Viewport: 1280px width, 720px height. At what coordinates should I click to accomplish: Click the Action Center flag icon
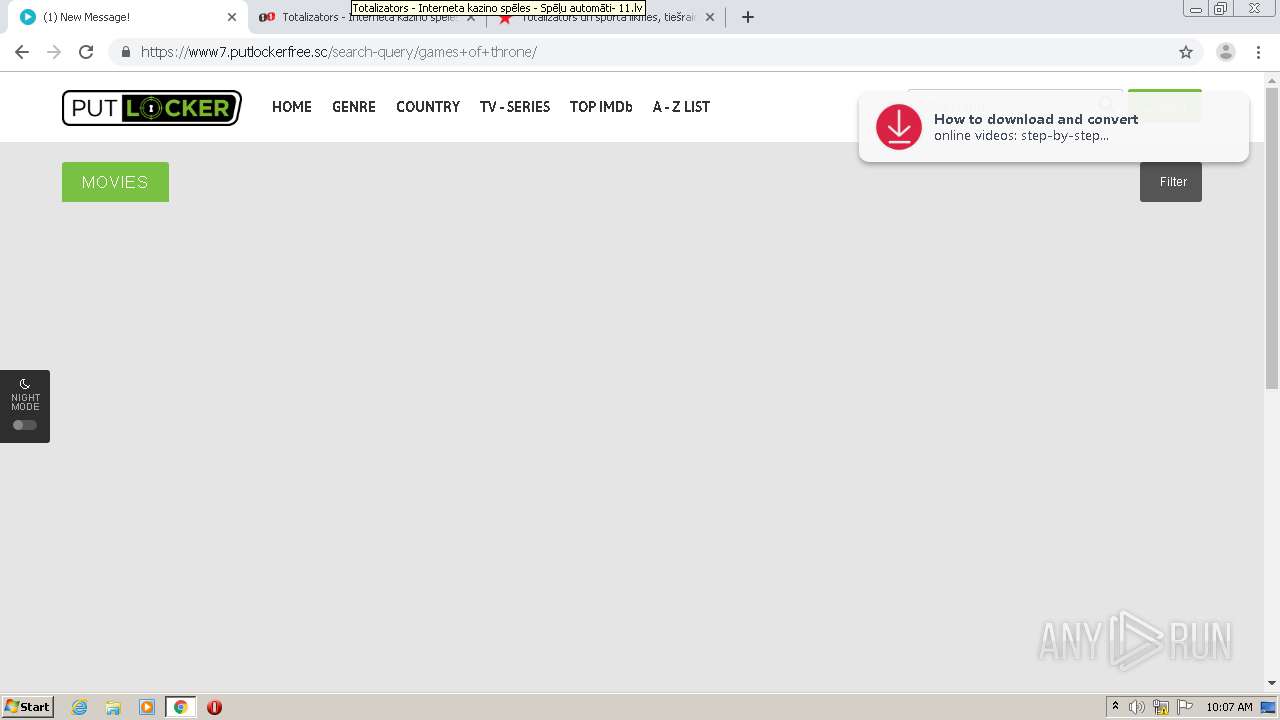click(x=1185, y=707)
